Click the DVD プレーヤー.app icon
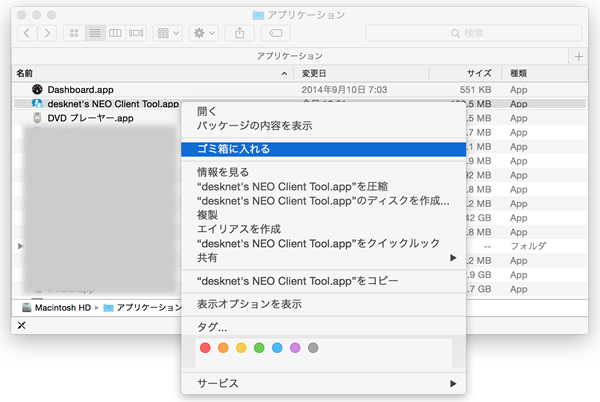Image resolution: width=600 pixels, height=402 pixels. point(37,118)
